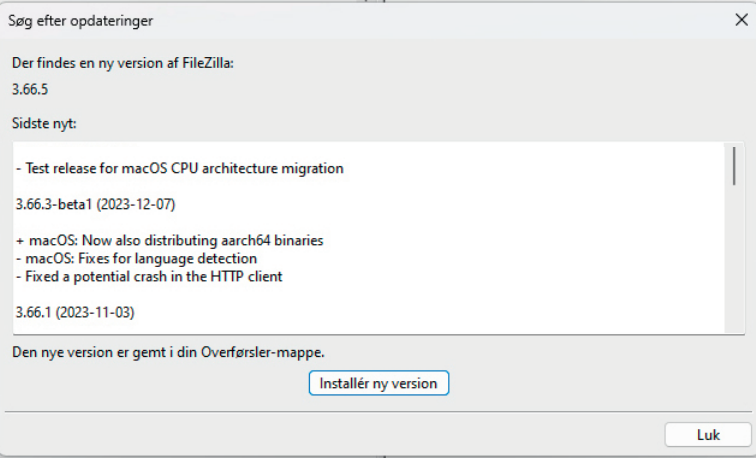Click the Test release for macOS line
756x458 pixels.
click(x=180, y=169)
